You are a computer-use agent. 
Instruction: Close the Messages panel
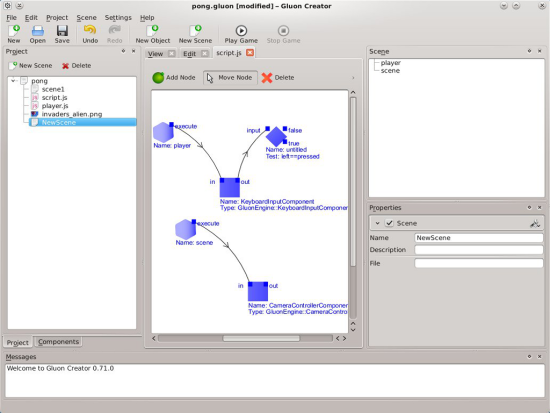pos(539,357)
